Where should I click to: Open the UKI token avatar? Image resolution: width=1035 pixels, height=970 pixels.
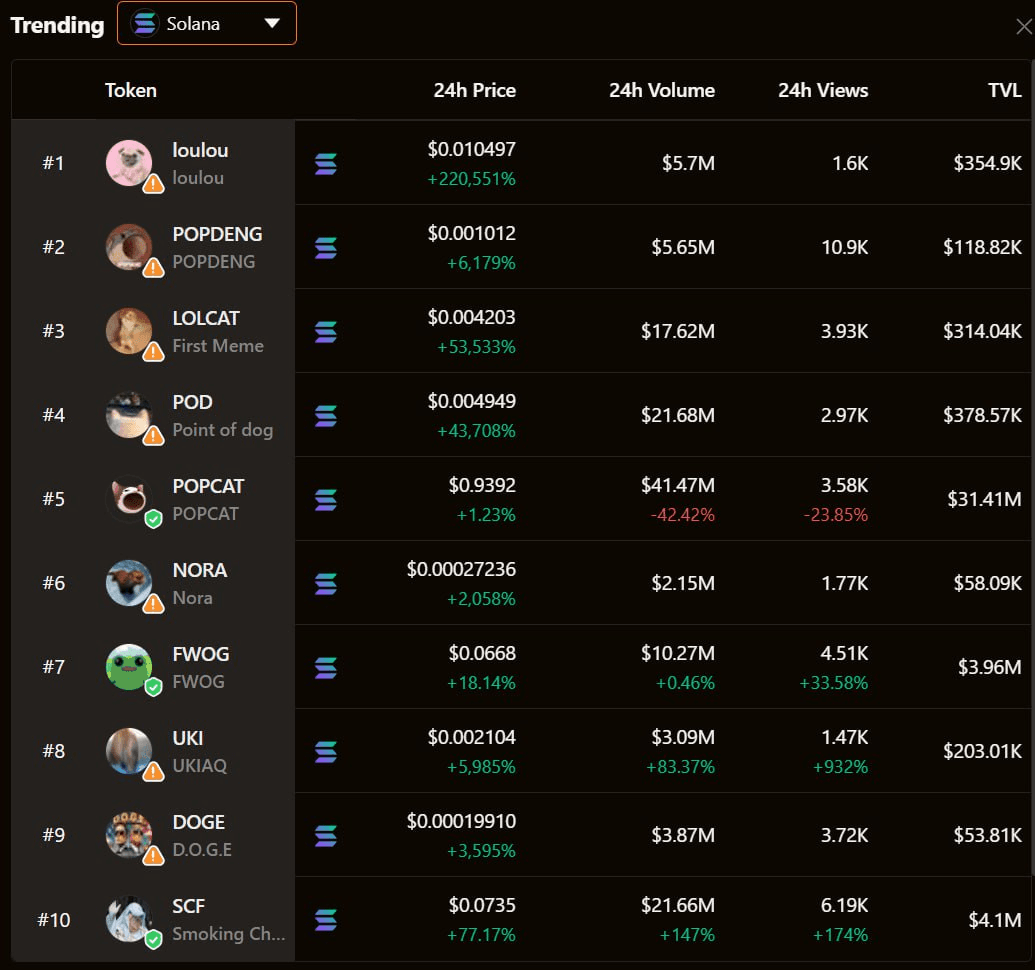click(129, 751)
